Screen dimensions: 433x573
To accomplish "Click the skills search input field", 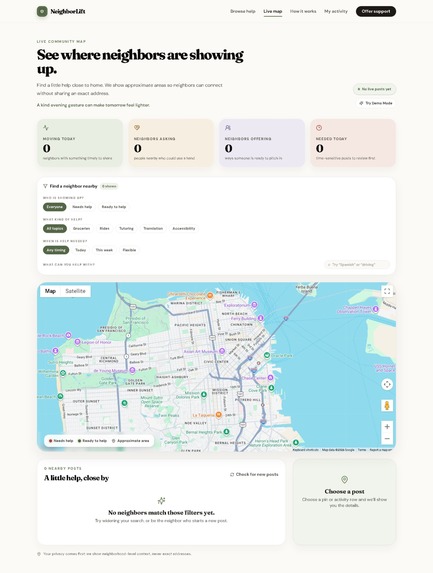I will pyautogui.click(x=357, y=264).
